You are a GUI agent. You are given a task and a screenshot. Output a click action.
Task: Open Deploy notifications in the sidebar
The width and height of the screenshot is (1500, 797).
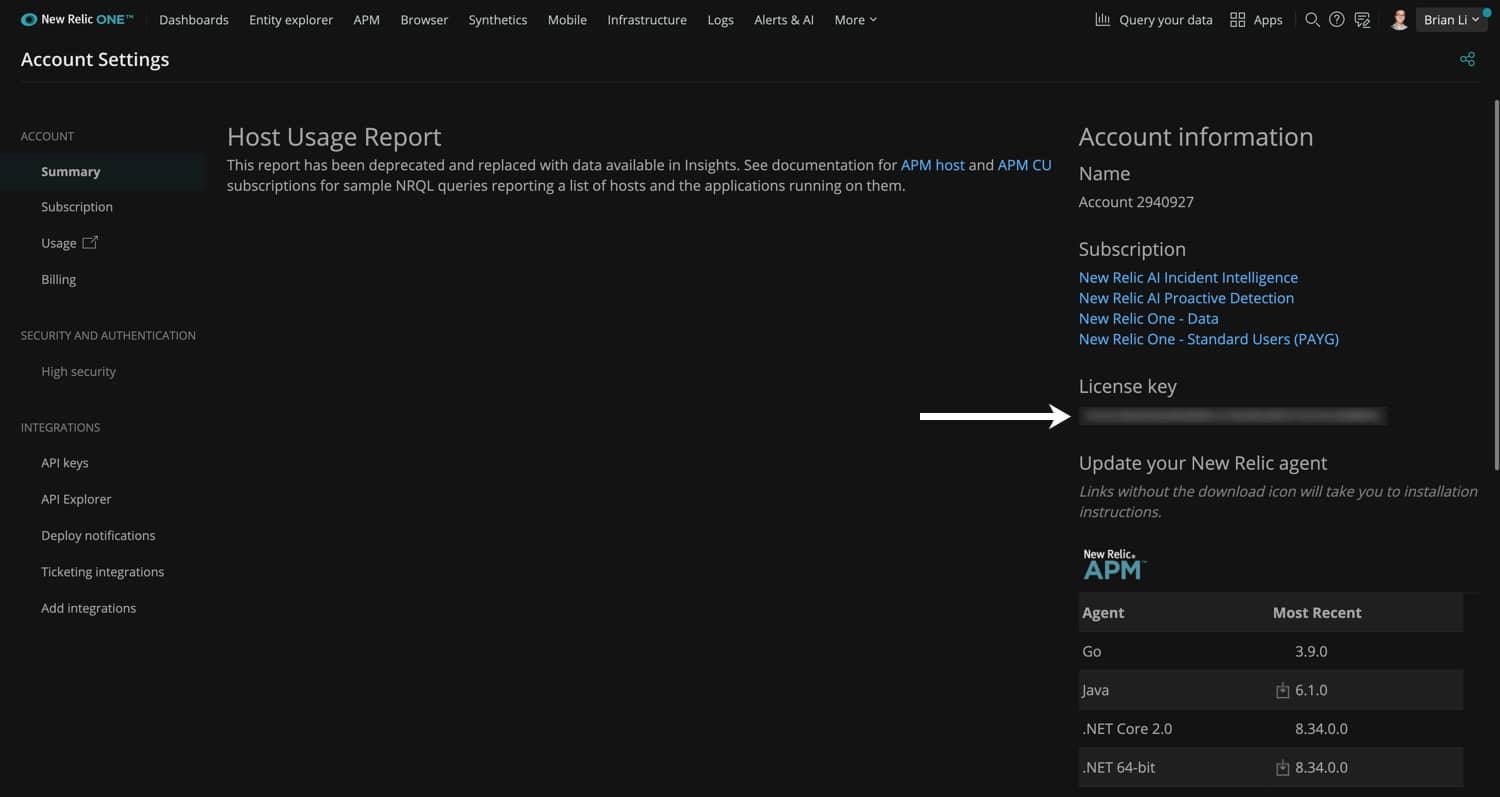tap(98, 535)
